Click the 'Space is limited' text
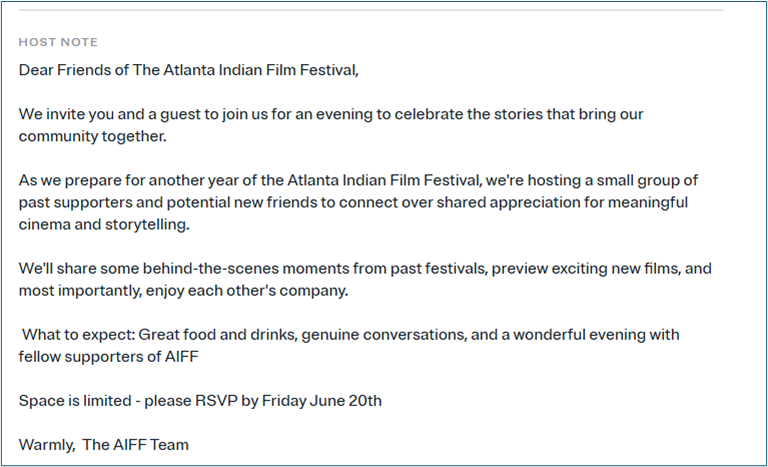This screenshot has height=467, width=768. 75,401
